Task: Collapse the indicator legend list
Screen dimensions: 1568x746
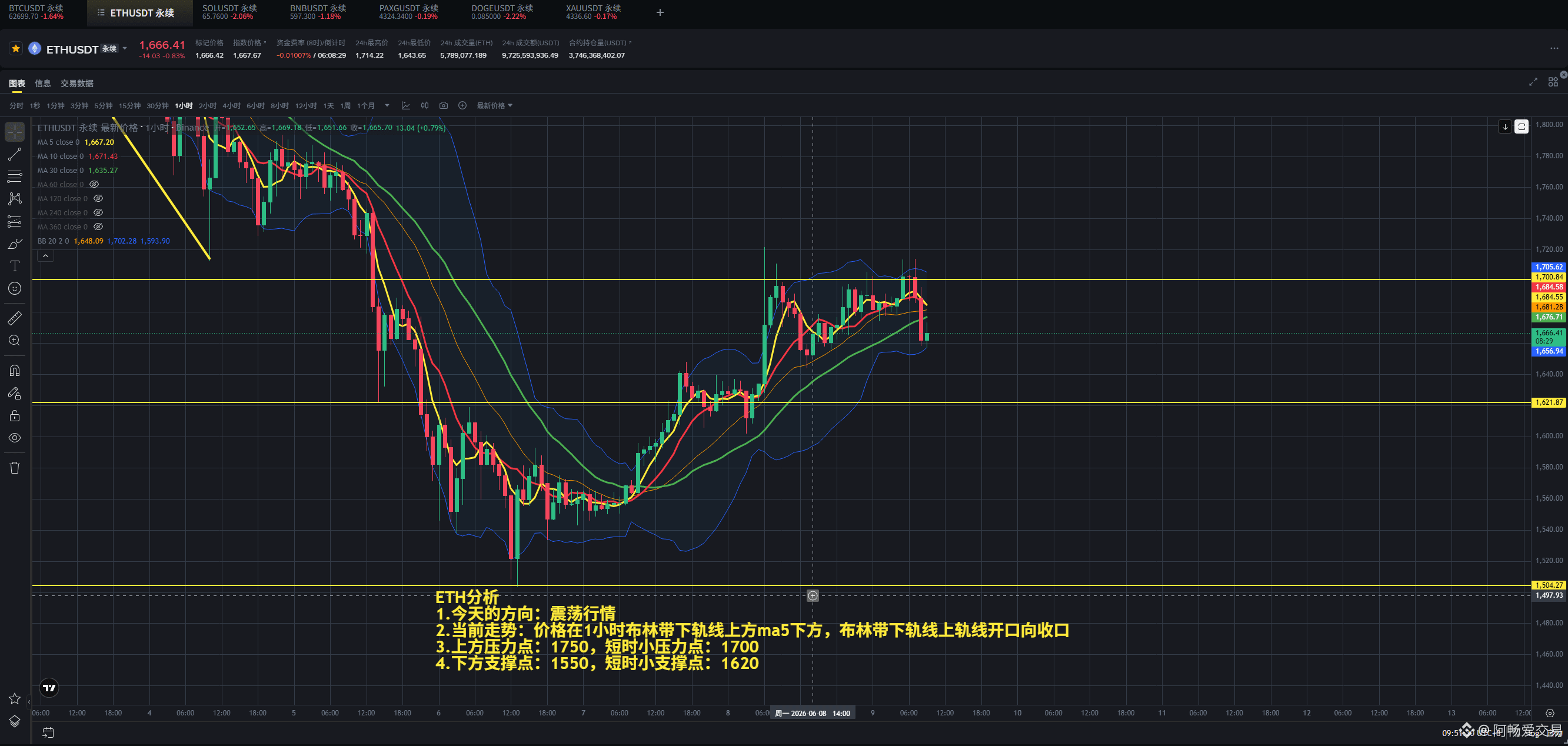Action: 46,256
